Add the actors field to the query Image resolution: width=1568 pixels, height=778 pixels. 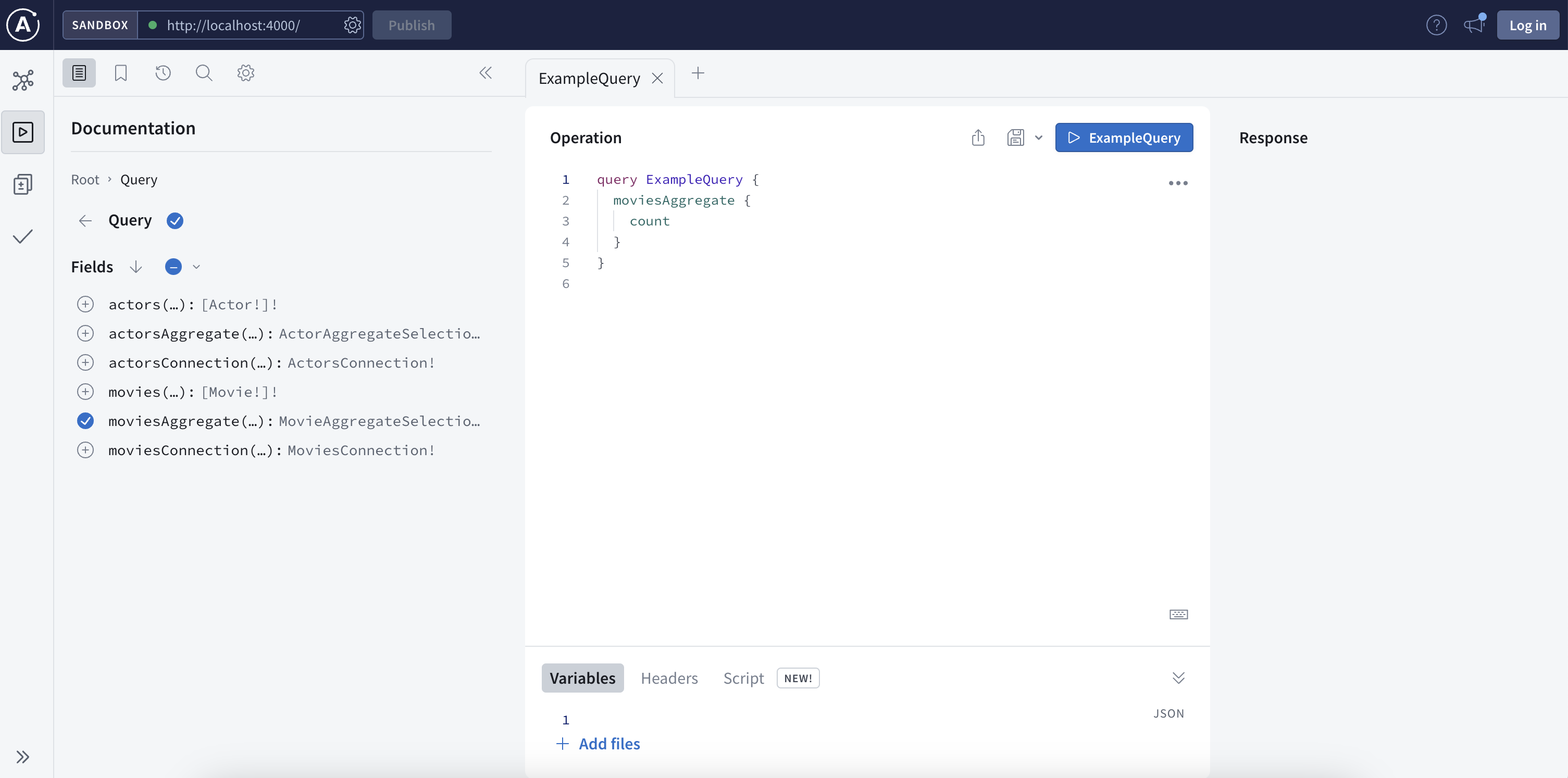(x=85, y=304)
